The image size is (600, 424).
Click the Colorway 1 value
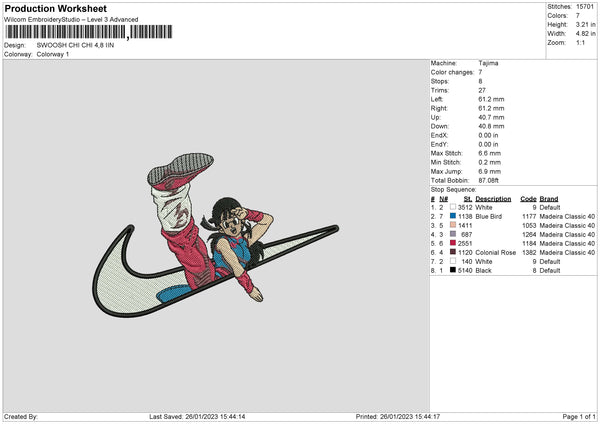point(53,54)
